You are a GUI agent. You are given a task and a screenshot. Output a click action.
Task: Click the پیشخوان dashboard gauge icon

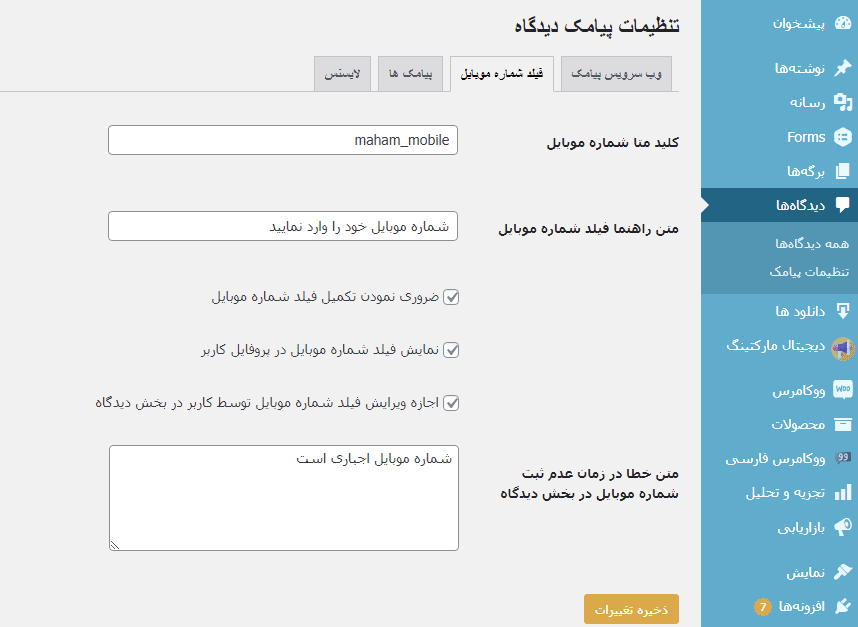tap(843, 24)
